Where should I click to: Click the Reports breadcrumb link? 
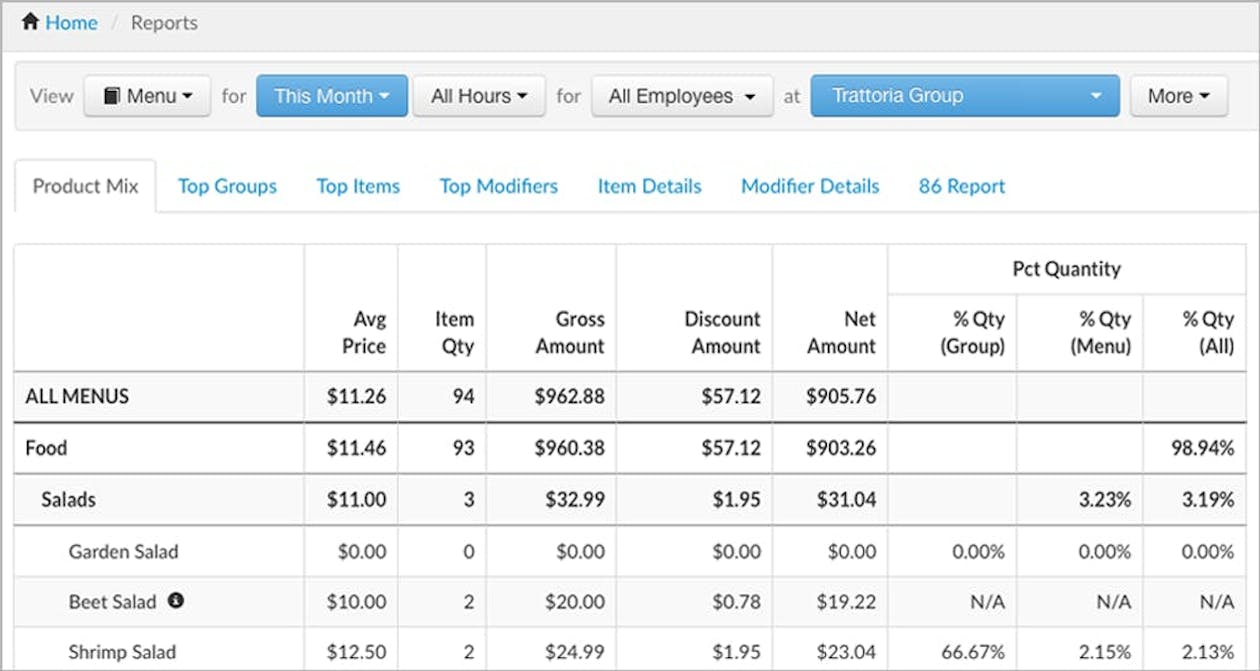pos(164,22)
